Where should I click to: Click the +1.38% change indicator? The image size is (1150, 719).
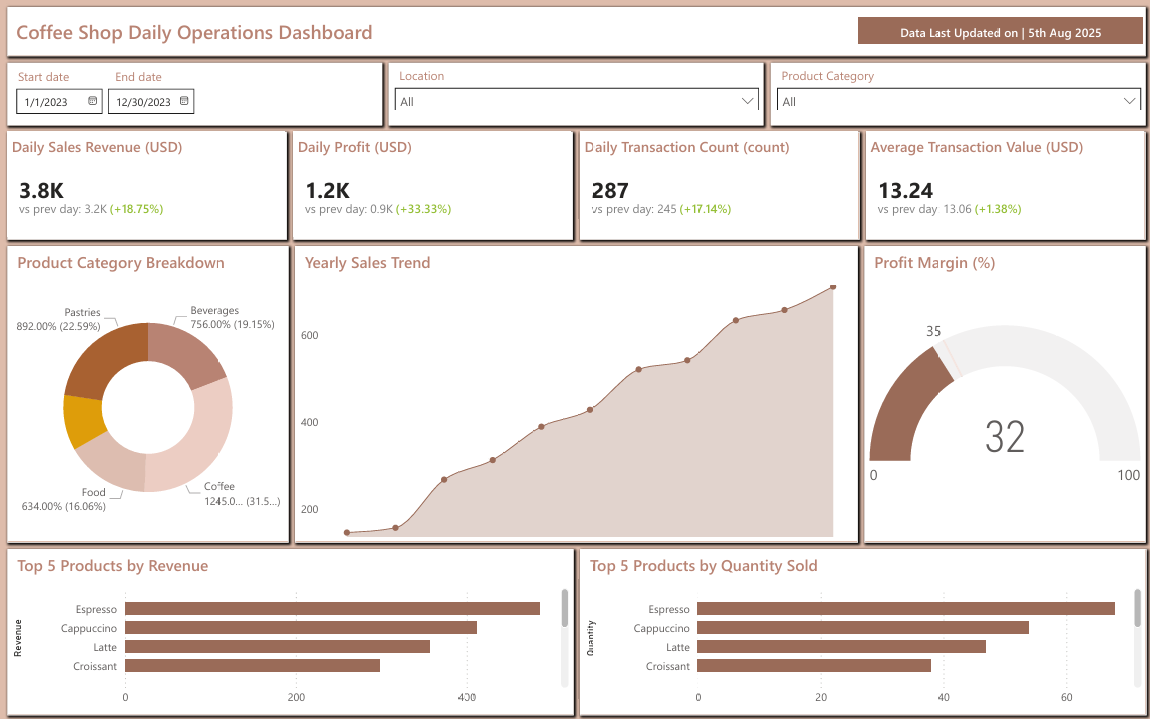click(998, 209)
